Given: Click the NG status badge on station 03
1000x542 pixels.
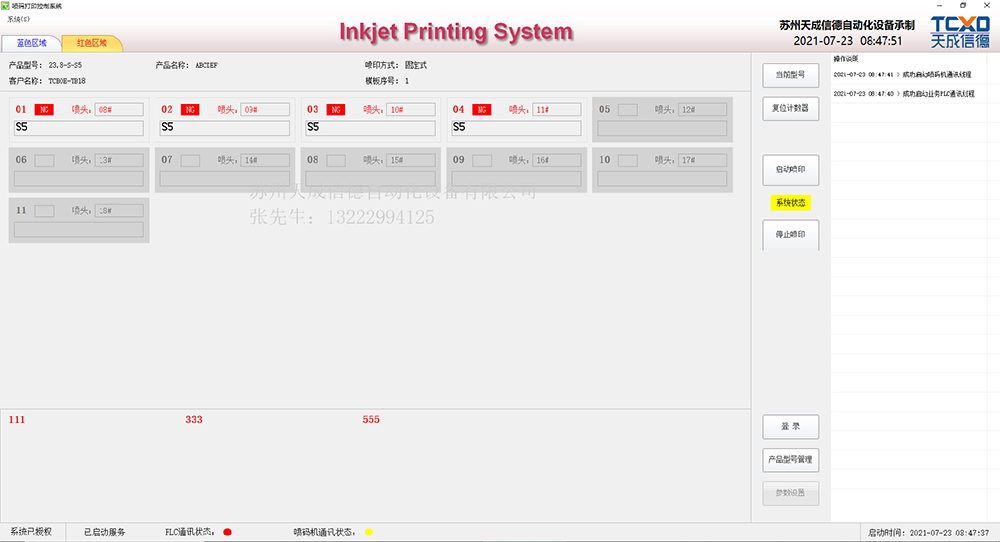Looking at the screenshot, I should pyautogui.click(x=336, y=109).
